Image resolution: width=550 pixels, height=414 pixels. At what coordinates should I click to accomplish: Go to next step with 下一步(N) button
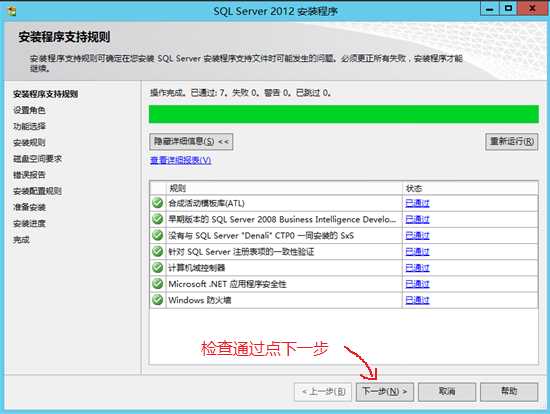[385, 391]
